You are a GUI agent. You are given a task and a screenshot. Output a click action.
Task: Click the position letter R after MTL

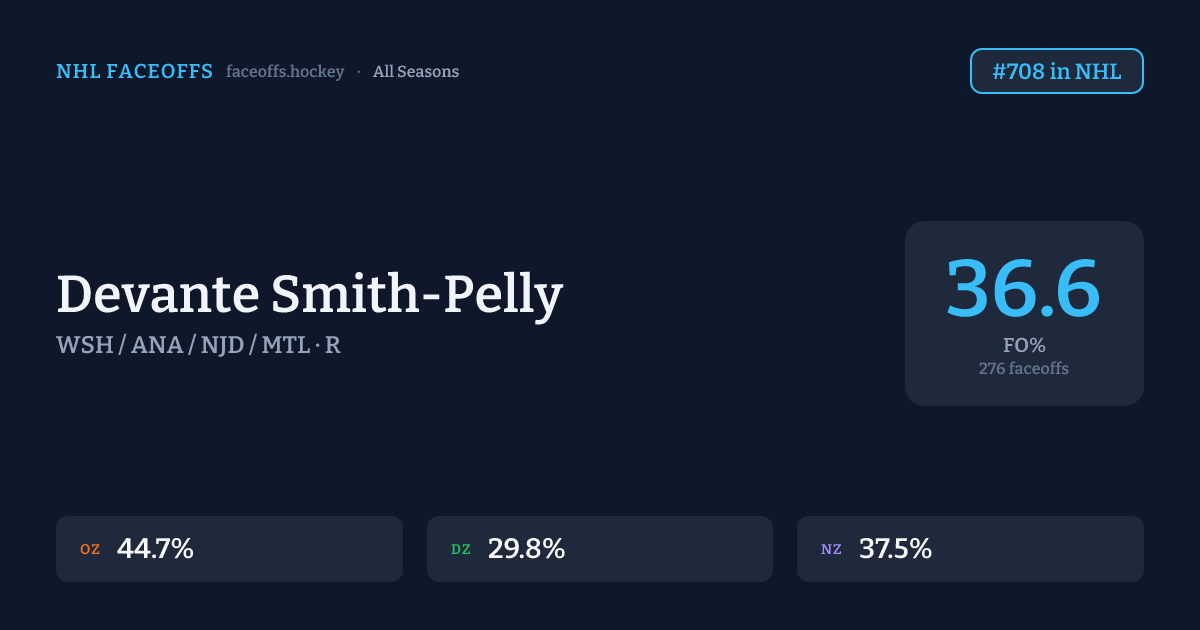[333, 345]
